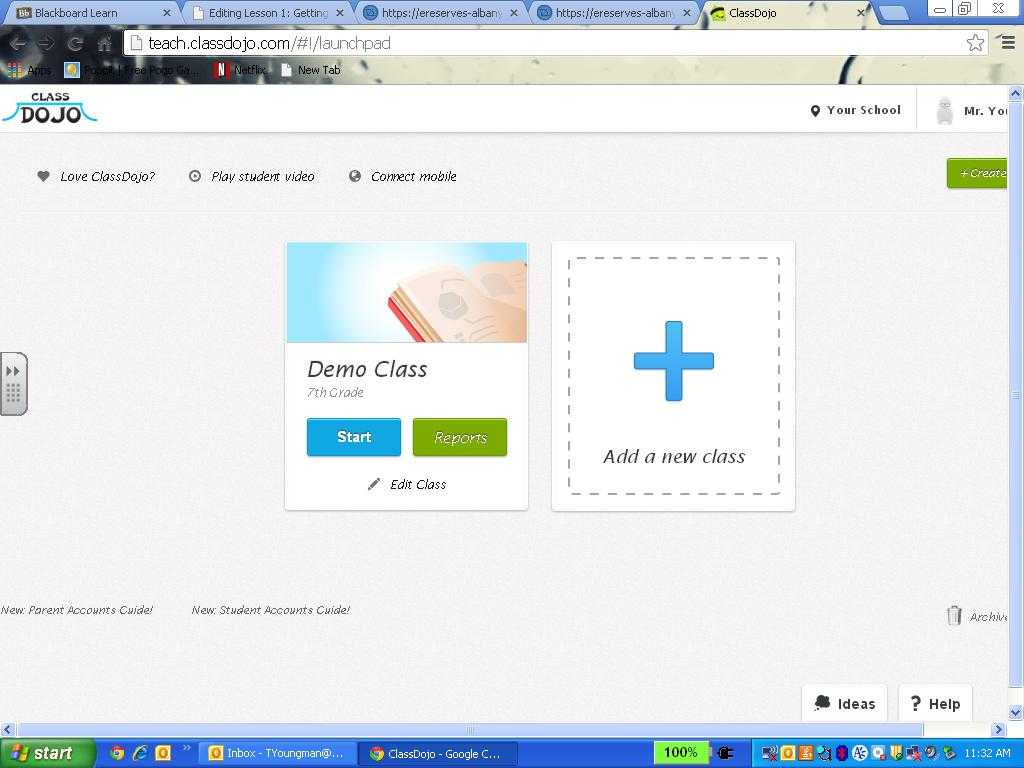Start the Demo Class

[x=353, y=437]
